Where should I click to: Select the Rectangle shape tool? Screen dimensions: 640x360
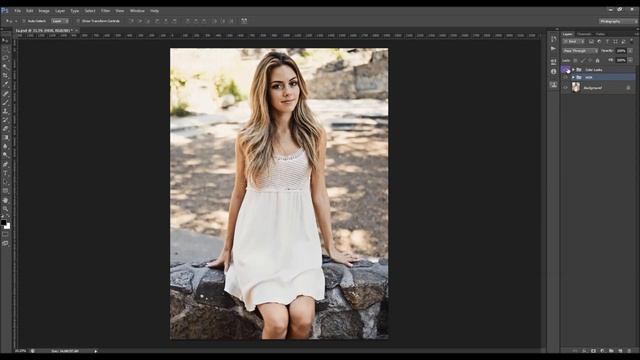[5, 191]
